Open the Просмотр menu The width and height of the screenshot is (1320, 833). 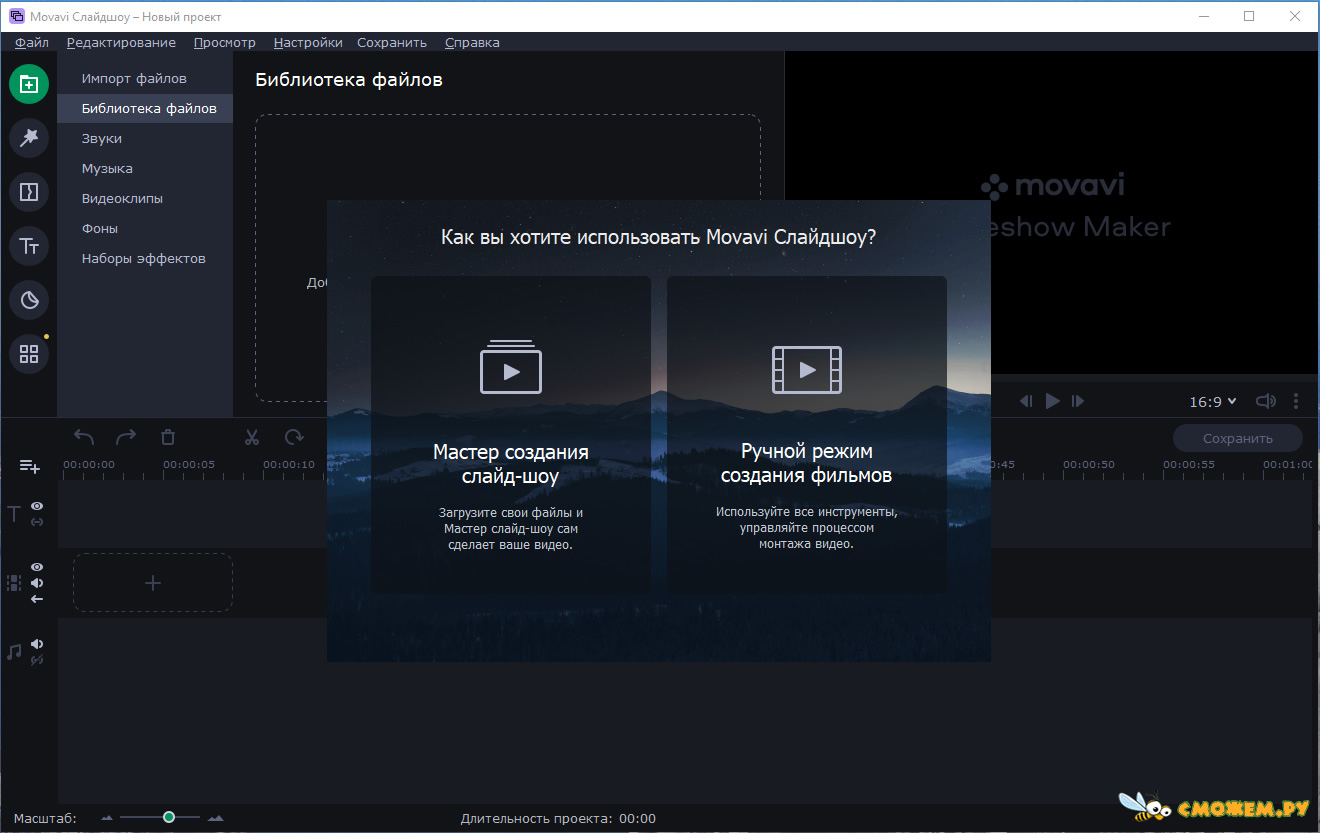[224, 42]
